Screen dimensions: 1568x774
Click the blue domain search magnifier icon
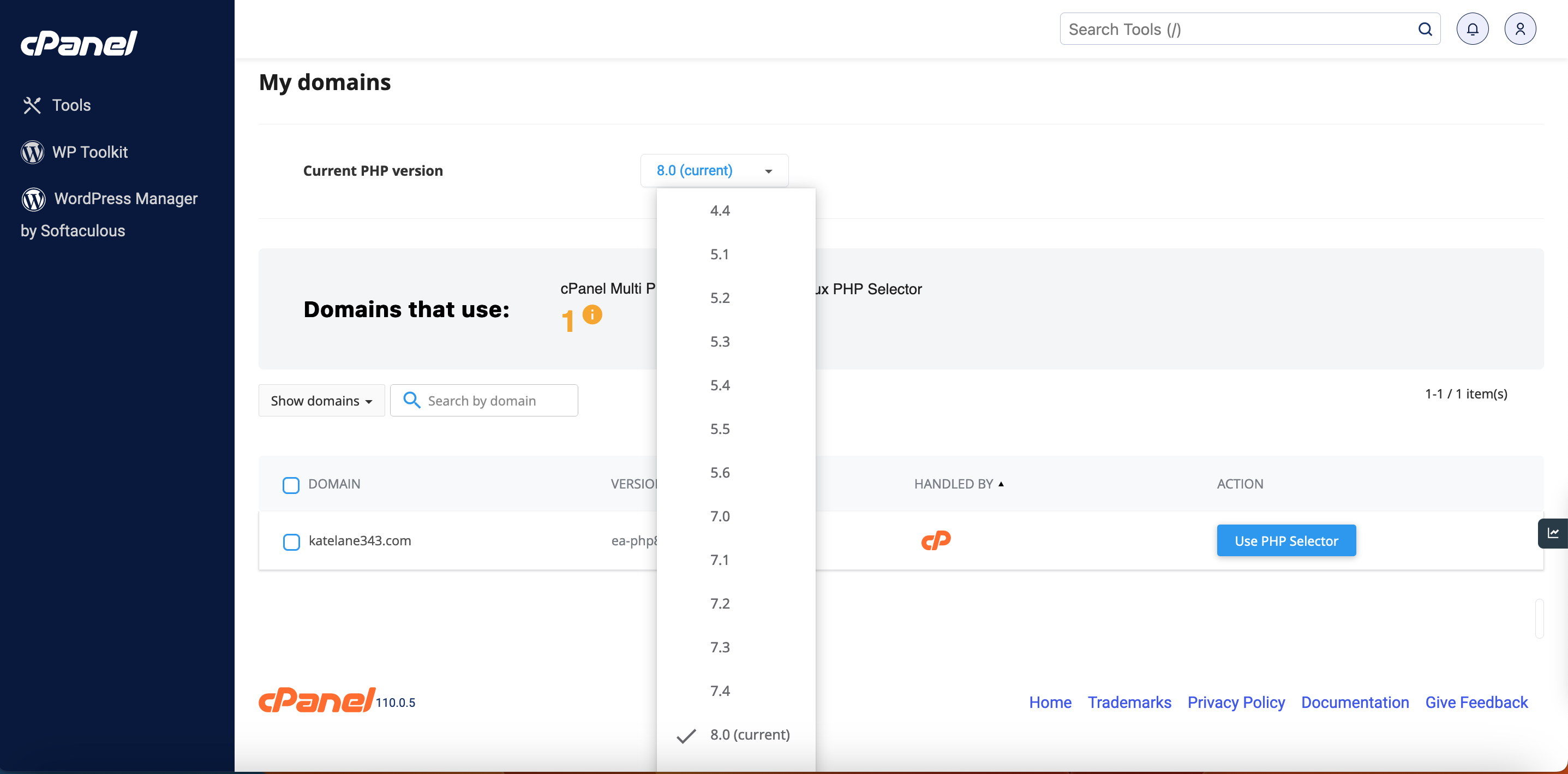[411, 400]
